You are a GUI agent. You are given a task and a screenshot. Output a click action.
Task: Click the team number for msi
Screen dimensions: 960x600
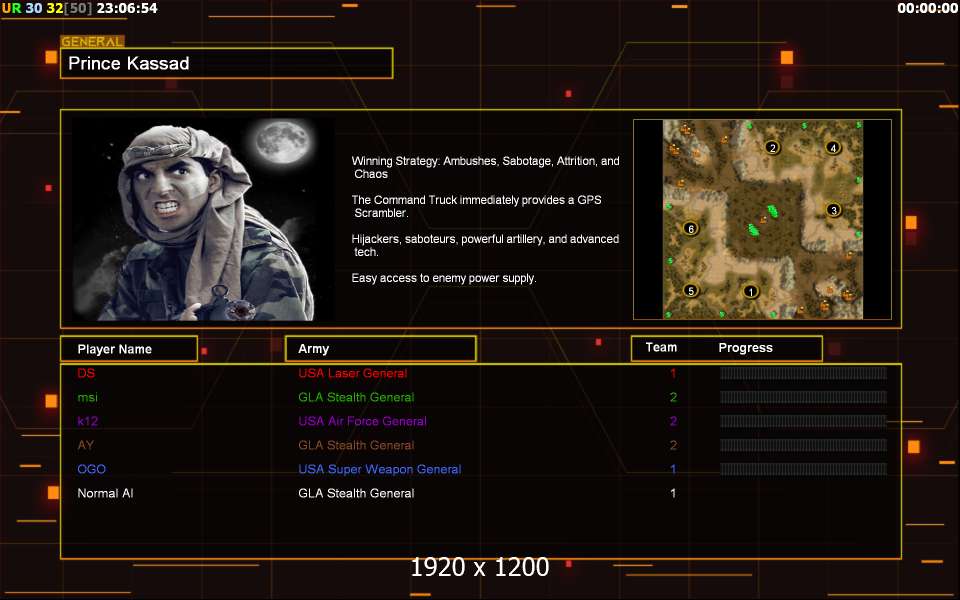673,397
